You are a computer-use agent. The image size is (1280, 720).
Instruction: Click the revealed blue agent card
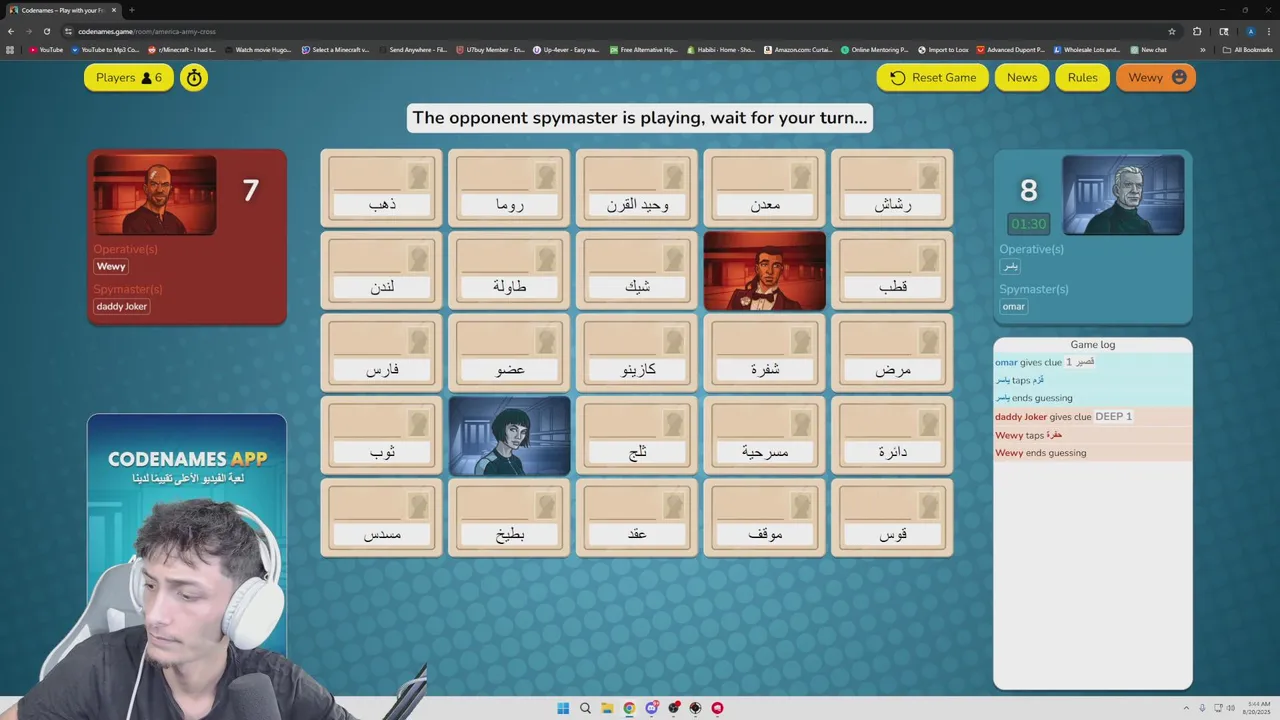pos(509,435)
